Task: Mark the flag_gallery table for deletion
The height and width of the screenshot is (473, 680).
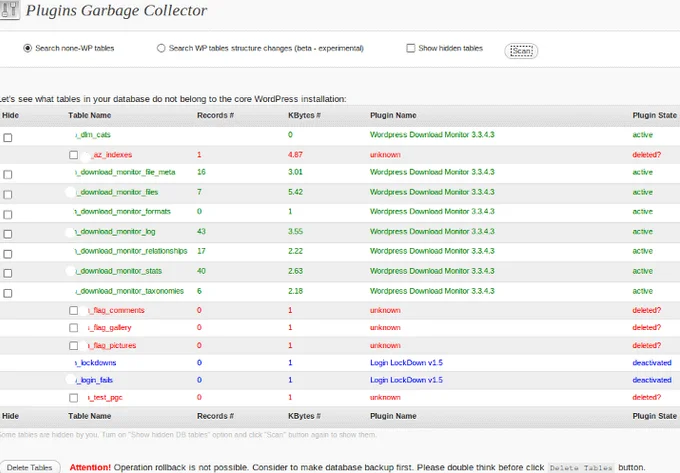Action: [x=74, y=328]
